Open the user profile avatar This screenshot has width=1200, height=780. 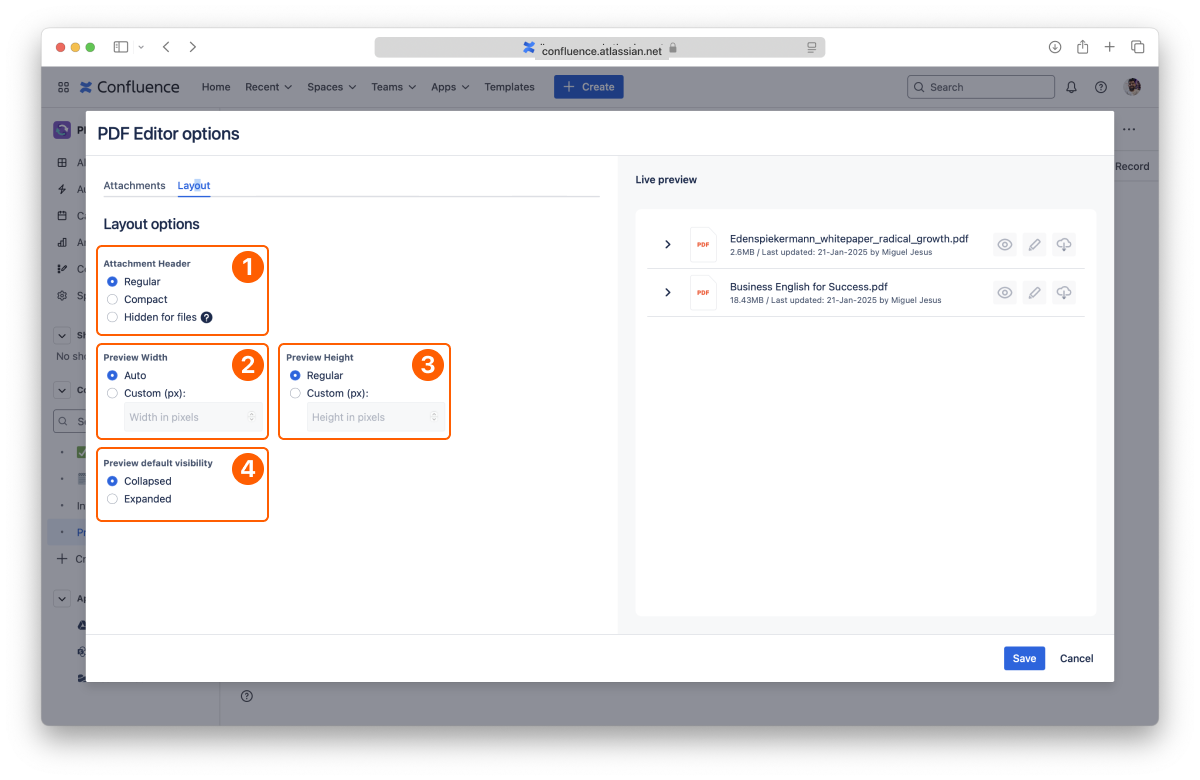(1133, 87)
